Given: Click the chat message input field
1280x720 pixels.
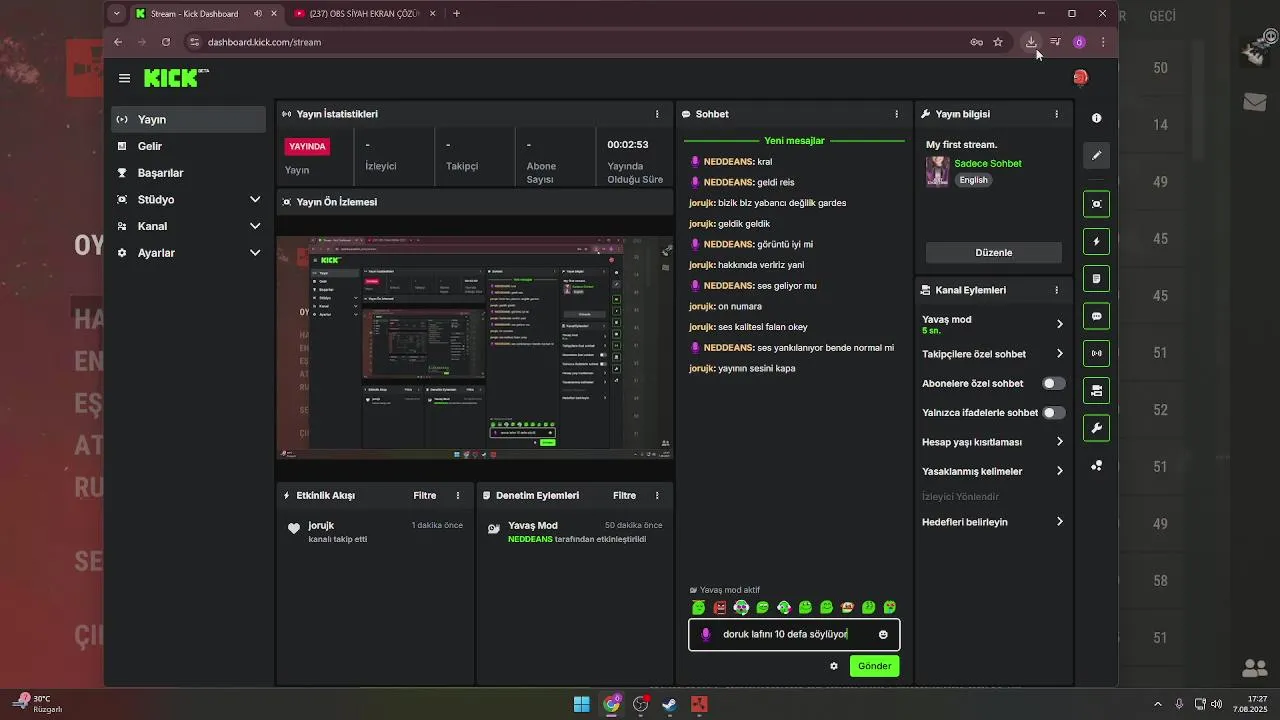Looking at the screenshot, I should (794, 634).
